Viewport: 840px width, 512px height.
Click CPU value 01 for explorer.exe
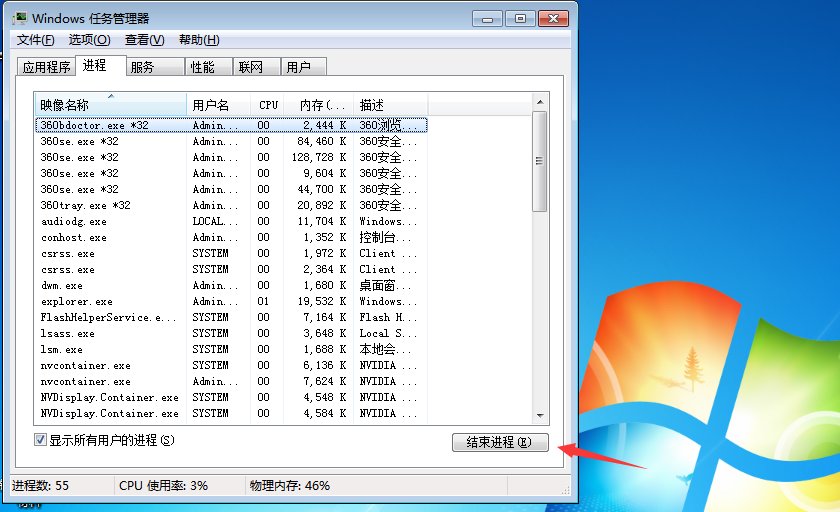[263, 302]
